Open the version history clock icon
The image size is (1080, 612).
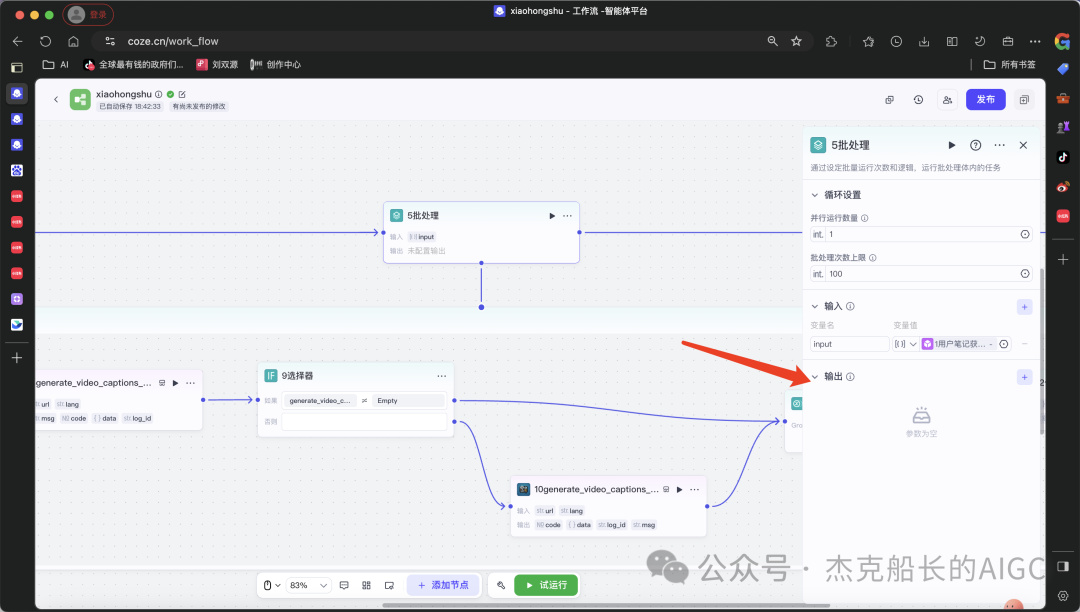[918, 100]
